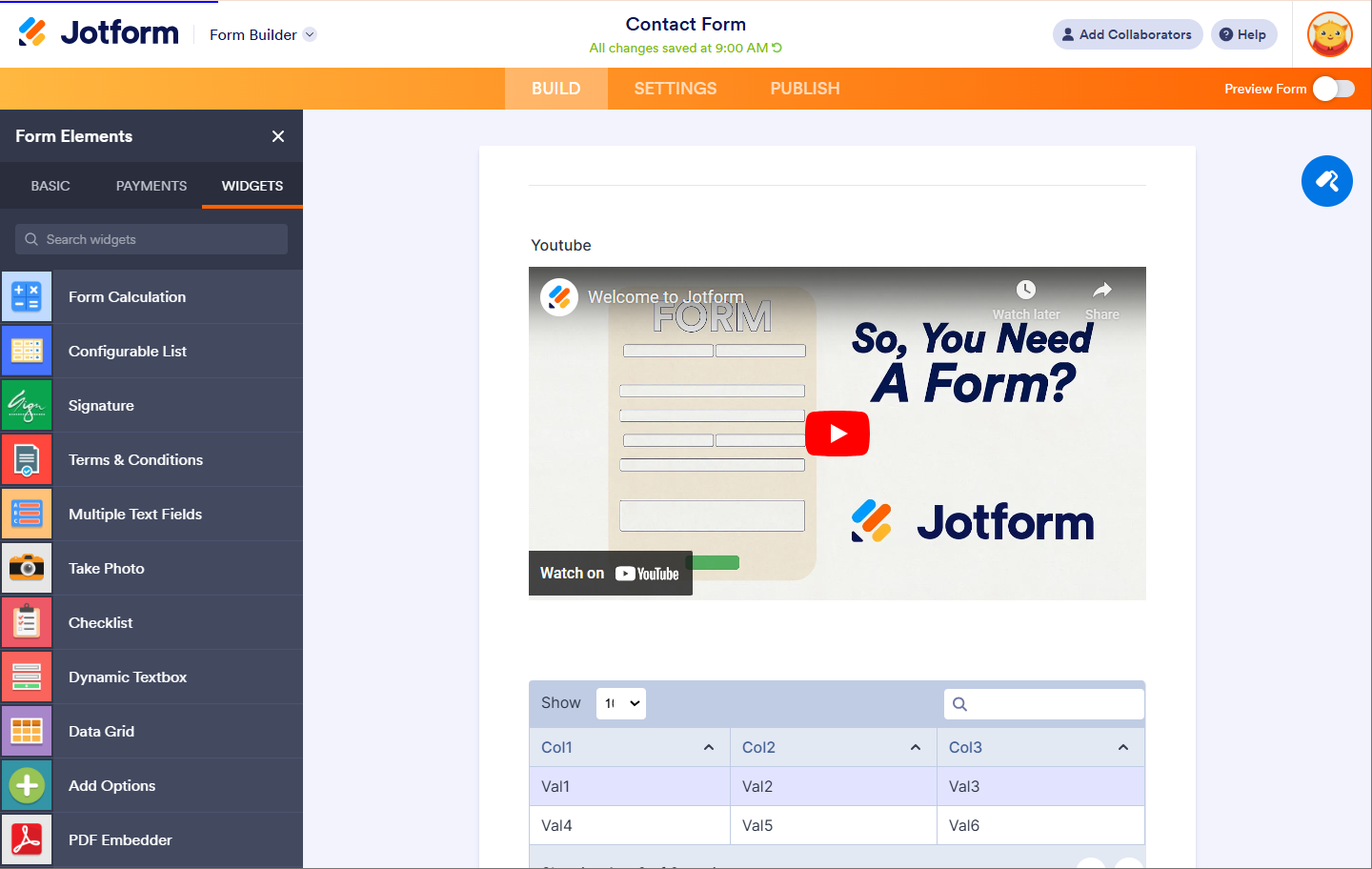Image resolution: width=1372 pixels, height=869 pixels.
Task: Play the Youtube video
Action: coord(837,434)
